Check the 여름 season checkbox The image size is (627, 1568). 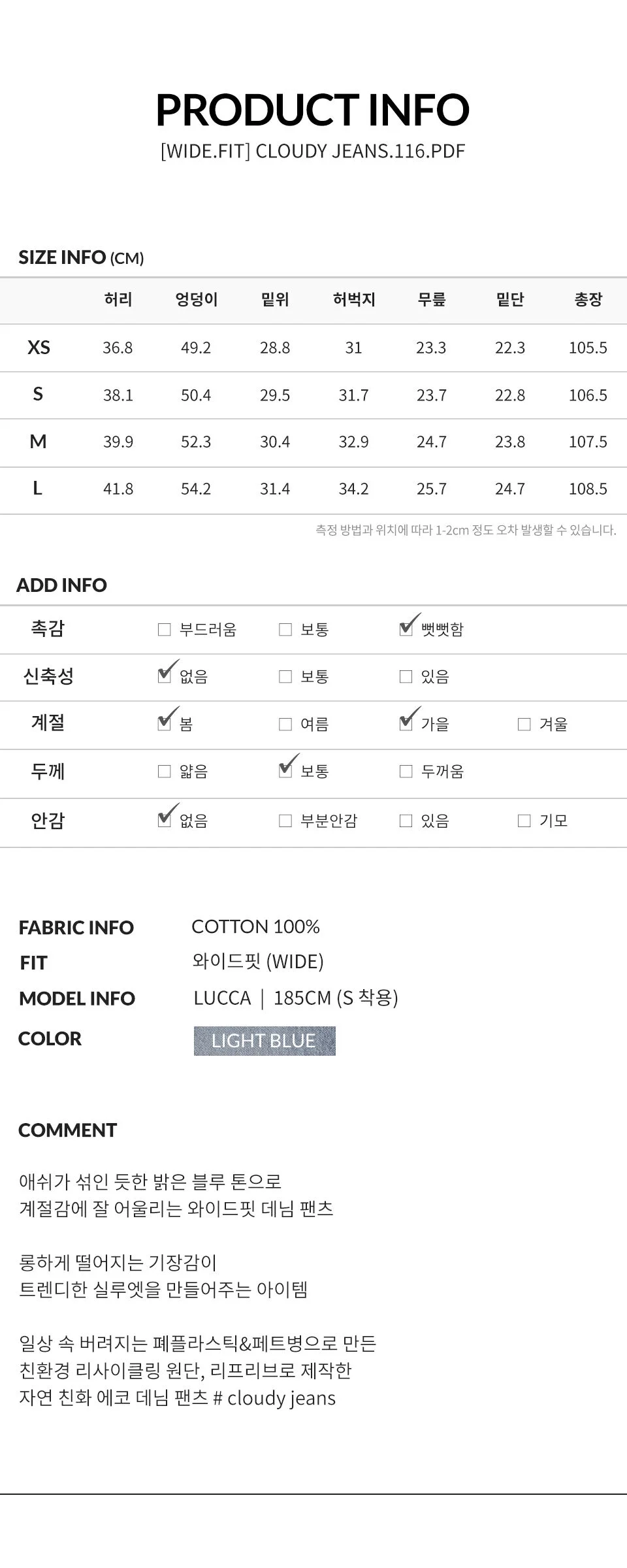click(x=285, y=724)
